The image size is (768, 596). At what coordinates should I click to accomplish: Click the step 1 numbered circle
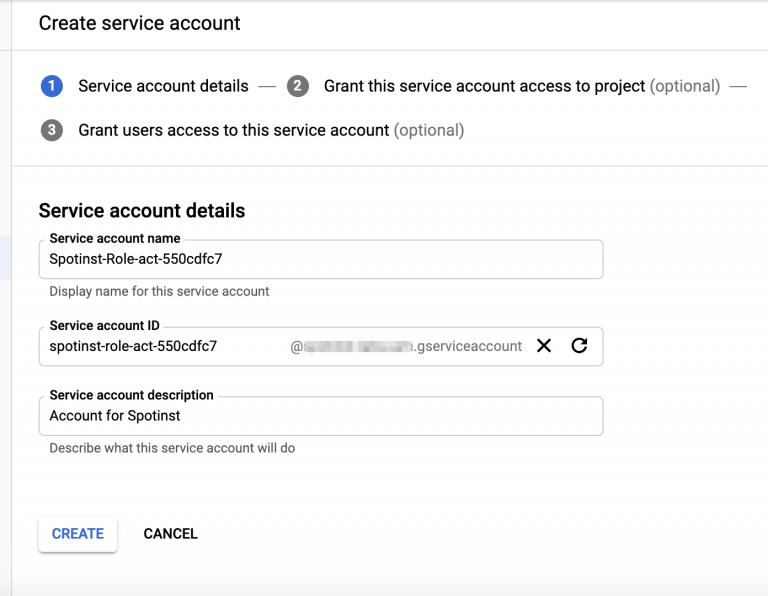click(52, 86)
